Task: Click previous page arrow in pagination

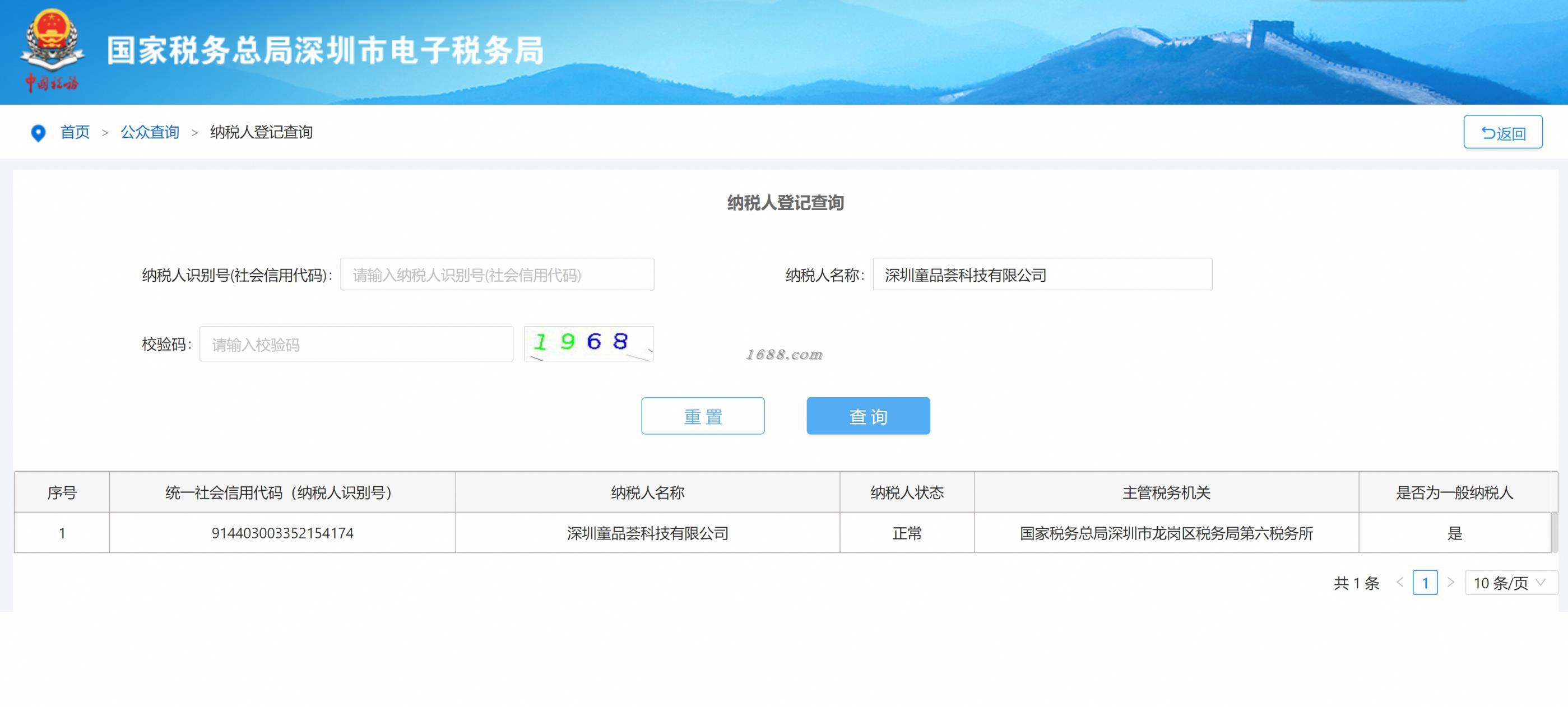Action: (1400, 582)
